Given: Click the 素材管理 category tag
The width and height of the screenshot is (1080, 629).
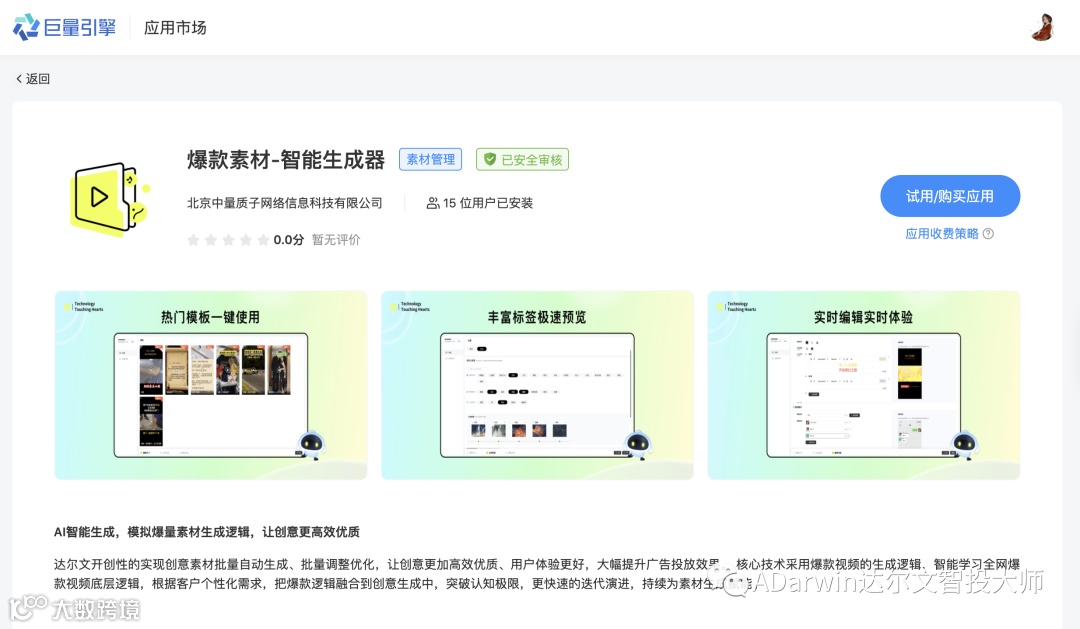Looking at the screenshot, I should coord(430,160).
